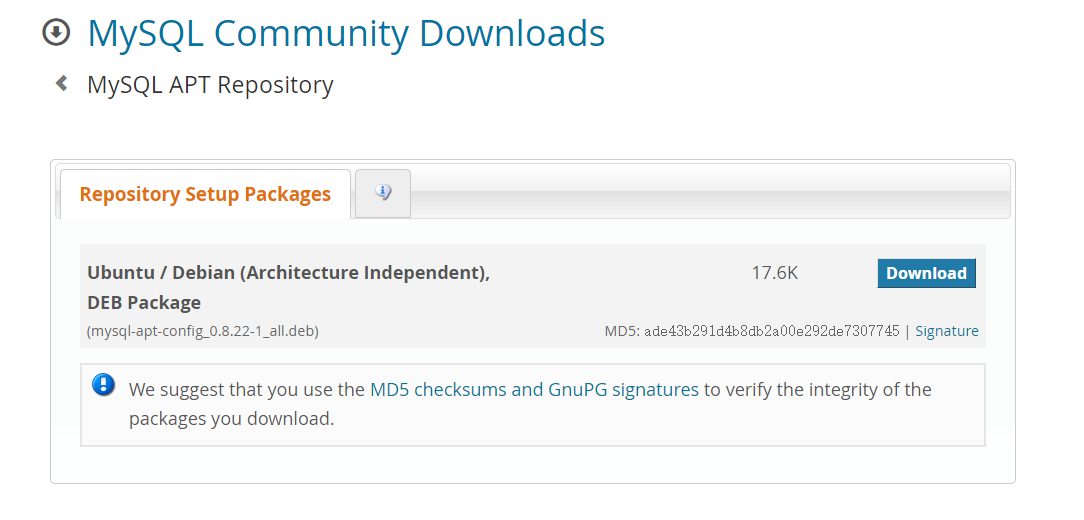This screenshot has height=520, width=1084.
Task: Click the 'We suggest that you use' notice text
Action: point(247,389)
